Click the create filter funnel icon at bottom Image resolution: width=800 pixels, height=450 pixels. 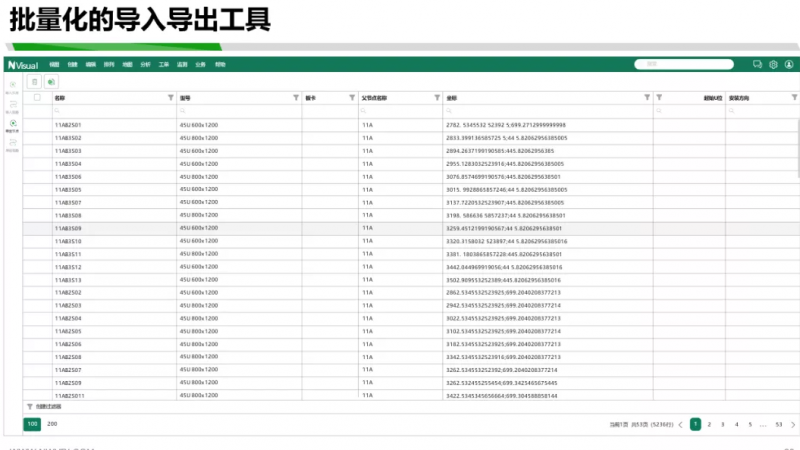pos(30,406)
